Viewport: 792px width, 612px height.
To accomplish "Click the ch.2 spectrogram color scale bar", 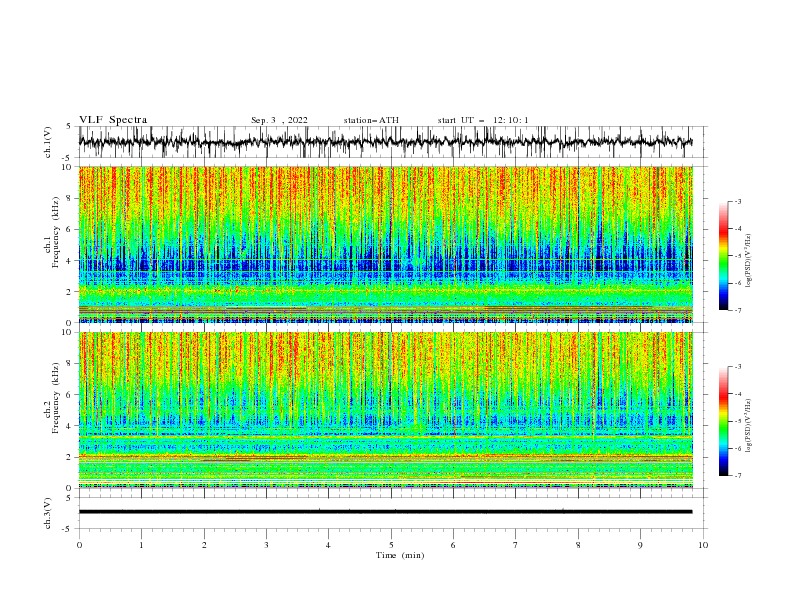I will coord(723,421).
